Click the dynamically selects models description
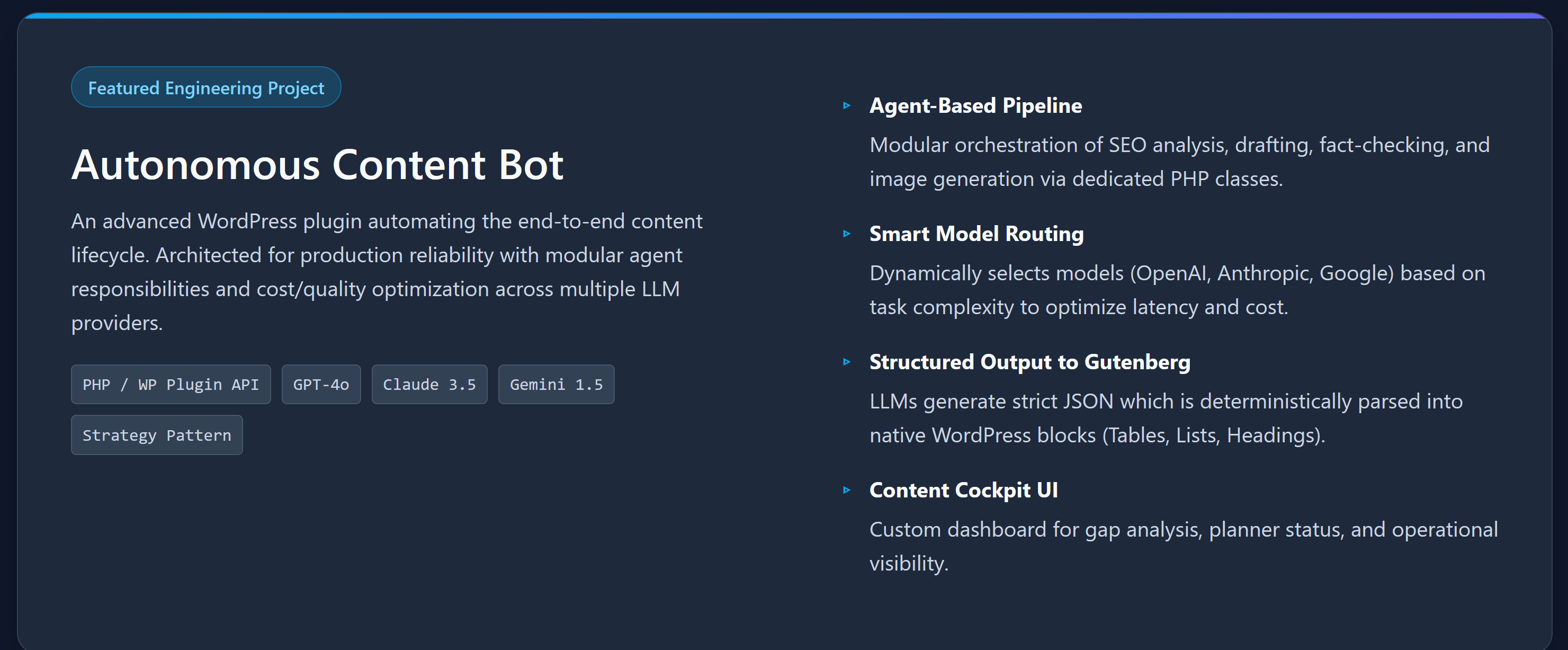 [x=1177, y=290]
